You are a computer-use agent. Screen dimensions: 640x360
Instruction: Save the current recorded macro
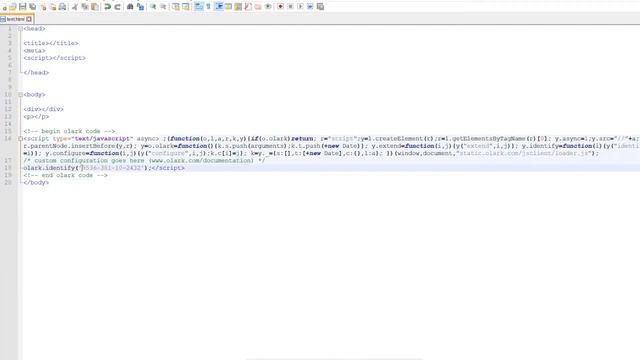pos(320,7)
